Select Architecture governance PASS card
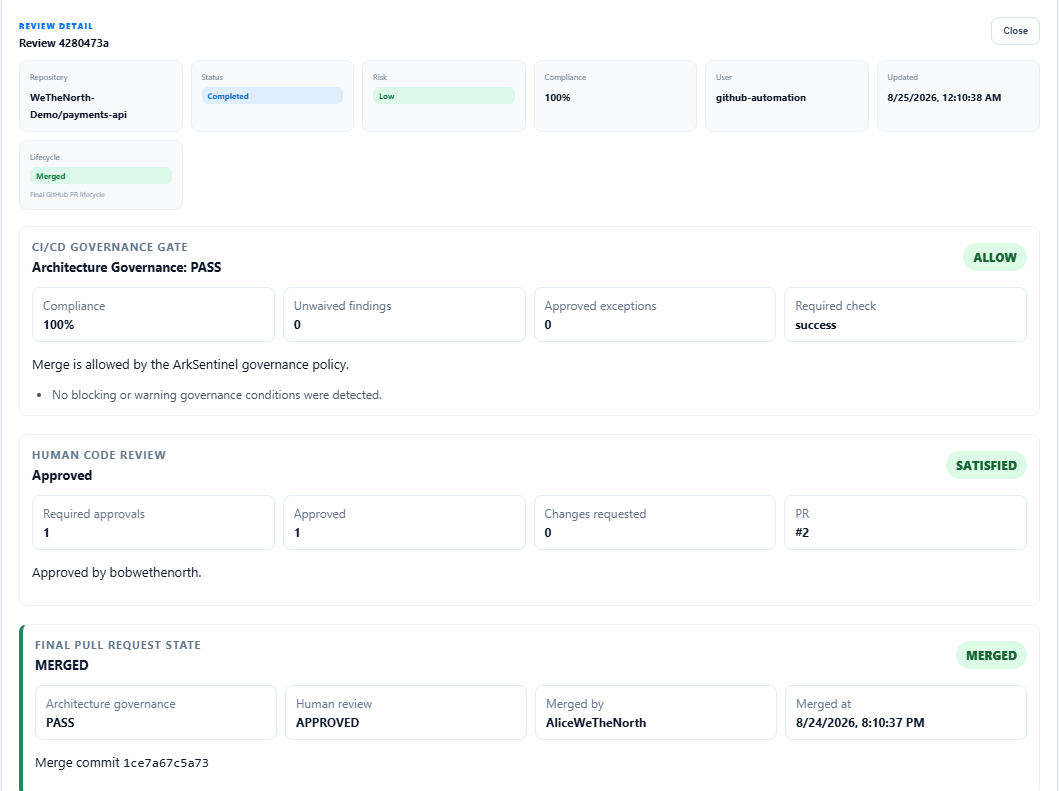 [x=155, y=713]
